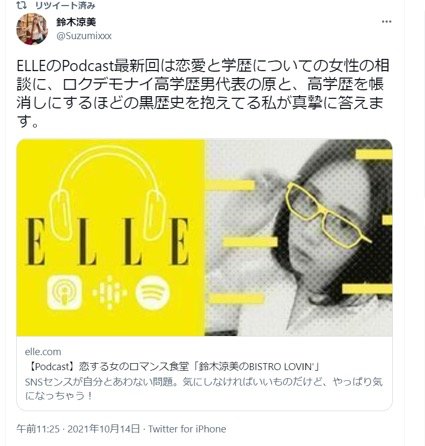425x446 pixels.
Task: Click the 2021年10月14日 date
Action: 104,429
